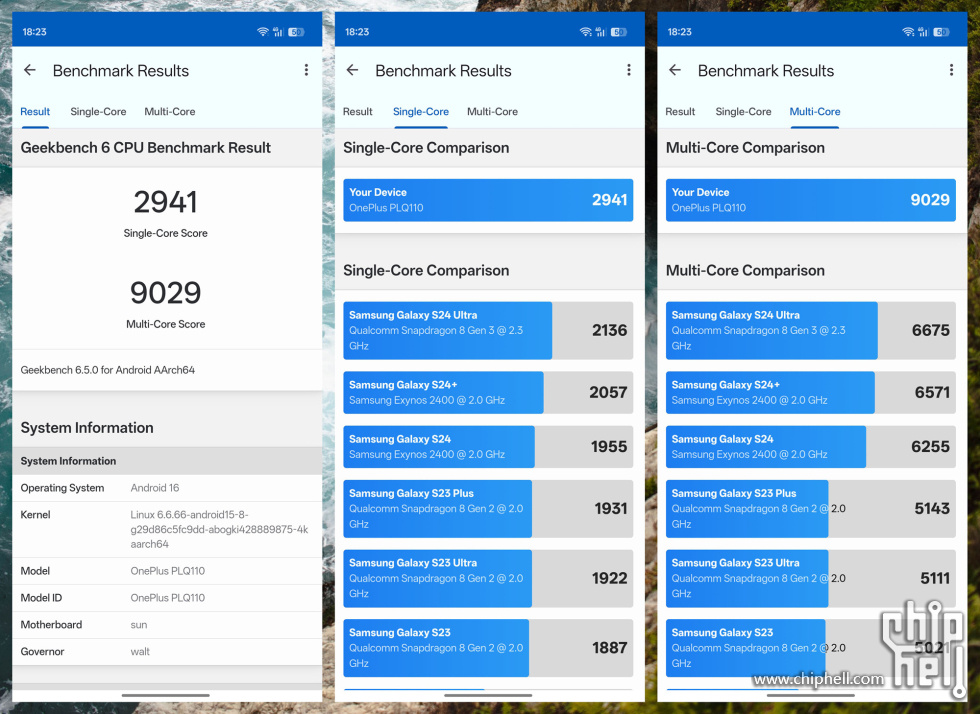Screen dimensions: 980x714
Task: Tap the Kernel row in System Information
Action: click(x=166, y=530)
